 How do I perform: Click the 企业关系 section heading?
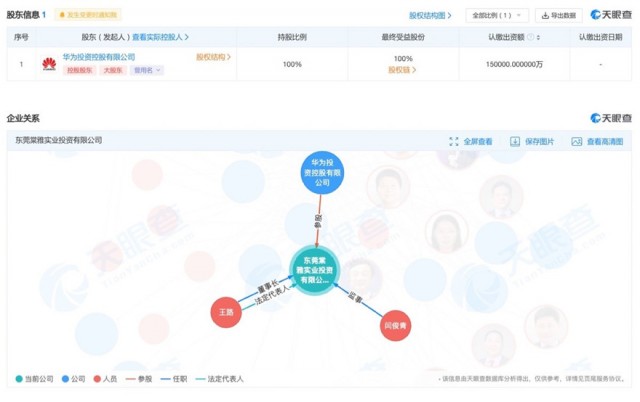pos(23,118)
